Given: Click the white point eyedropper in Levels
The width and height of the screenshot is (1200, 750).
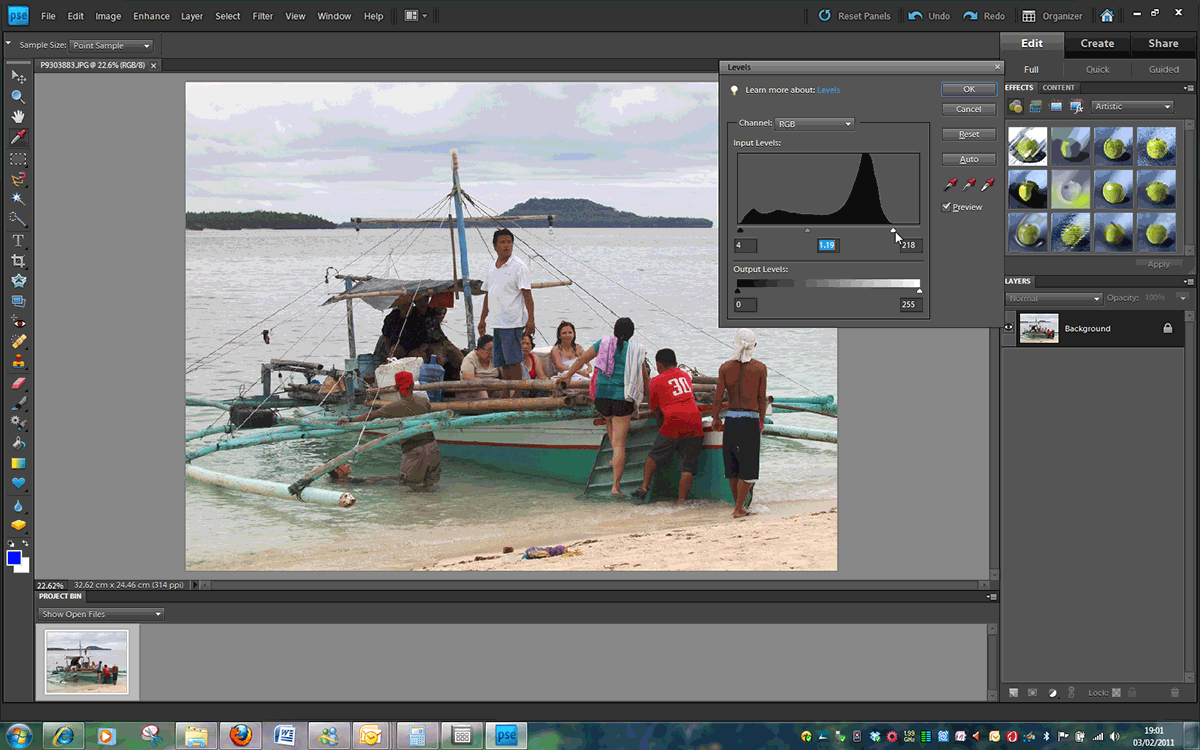Looking at the screenshot, I should (x=988, y=184).
